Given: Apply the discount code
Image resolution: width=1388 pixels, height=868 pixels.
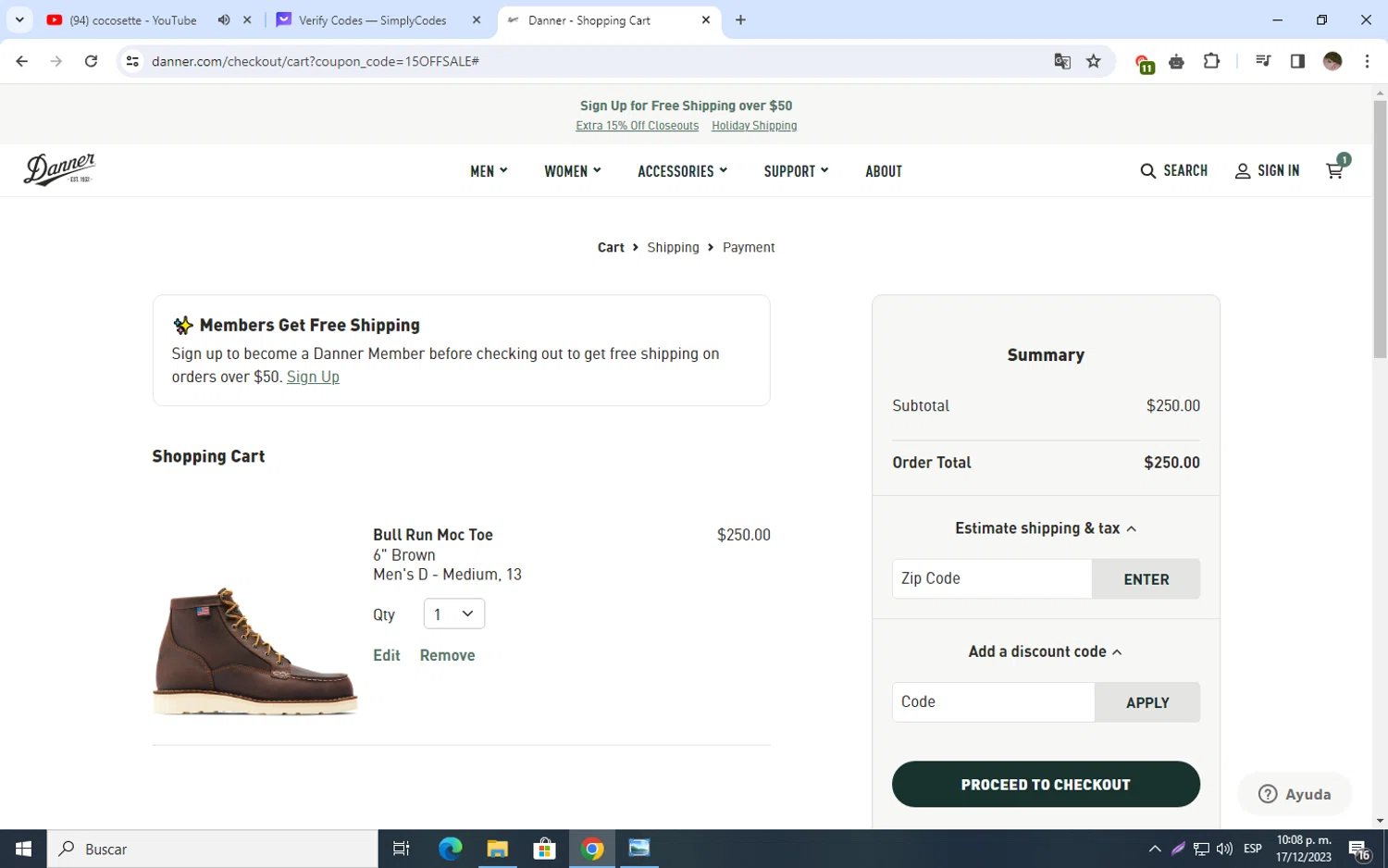Looking at the screenshot, I should coord(1147,702).
